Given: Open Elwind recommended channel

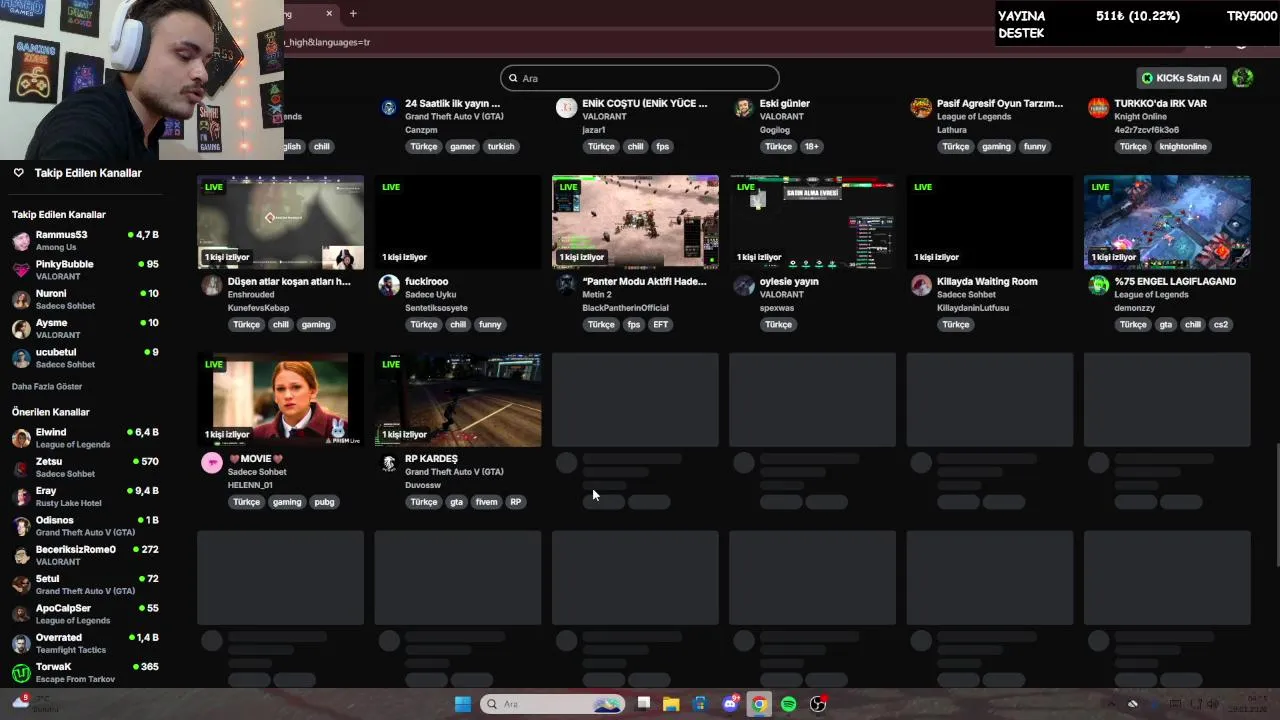Looking at the screenshot, I should 85,438.
